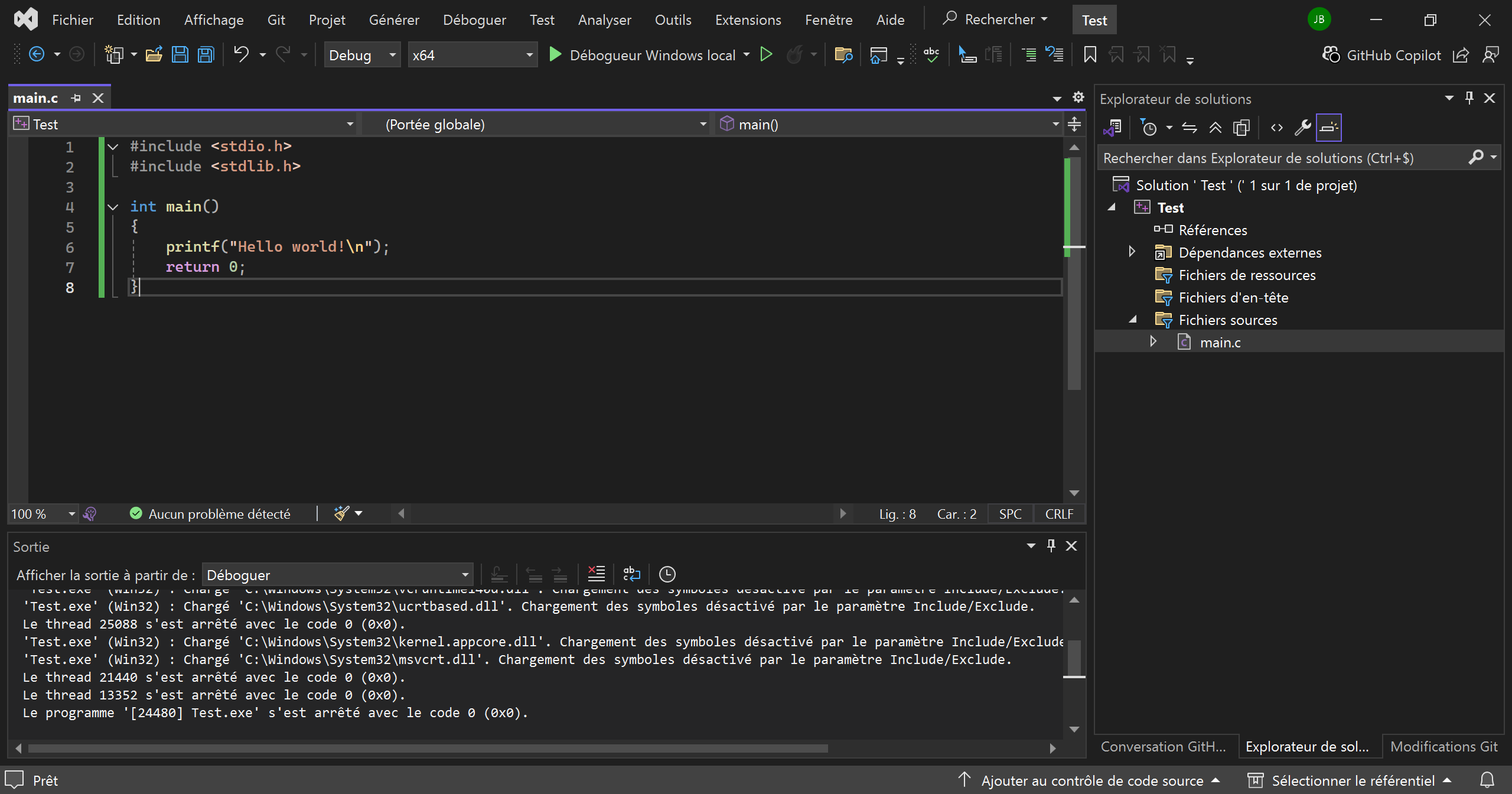The image size is (1512, 794).
Task: Toggle the preview of selected items button
Action: [x=1328, y=128]
